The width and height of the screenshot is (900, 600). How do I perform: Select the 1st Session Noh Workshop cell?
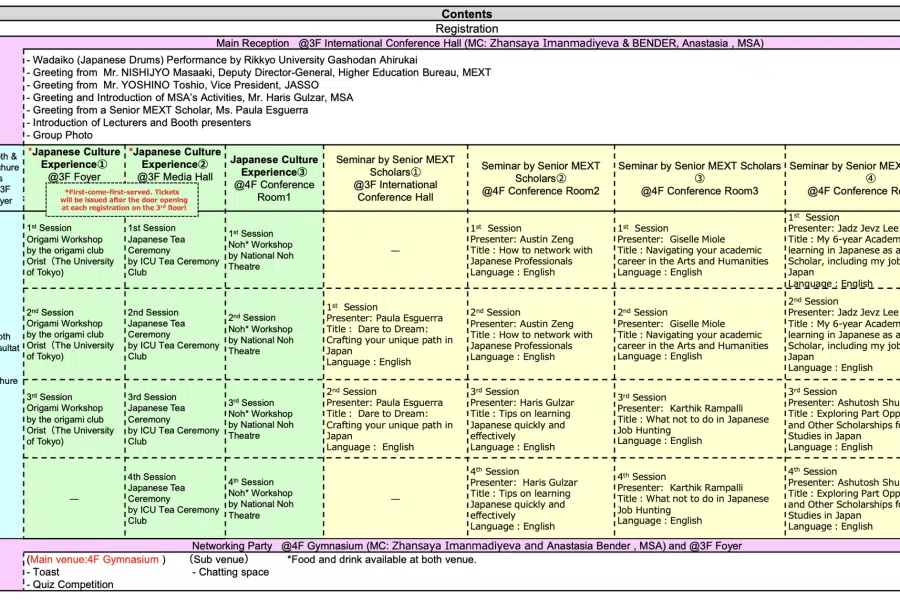tap(274, 250)
